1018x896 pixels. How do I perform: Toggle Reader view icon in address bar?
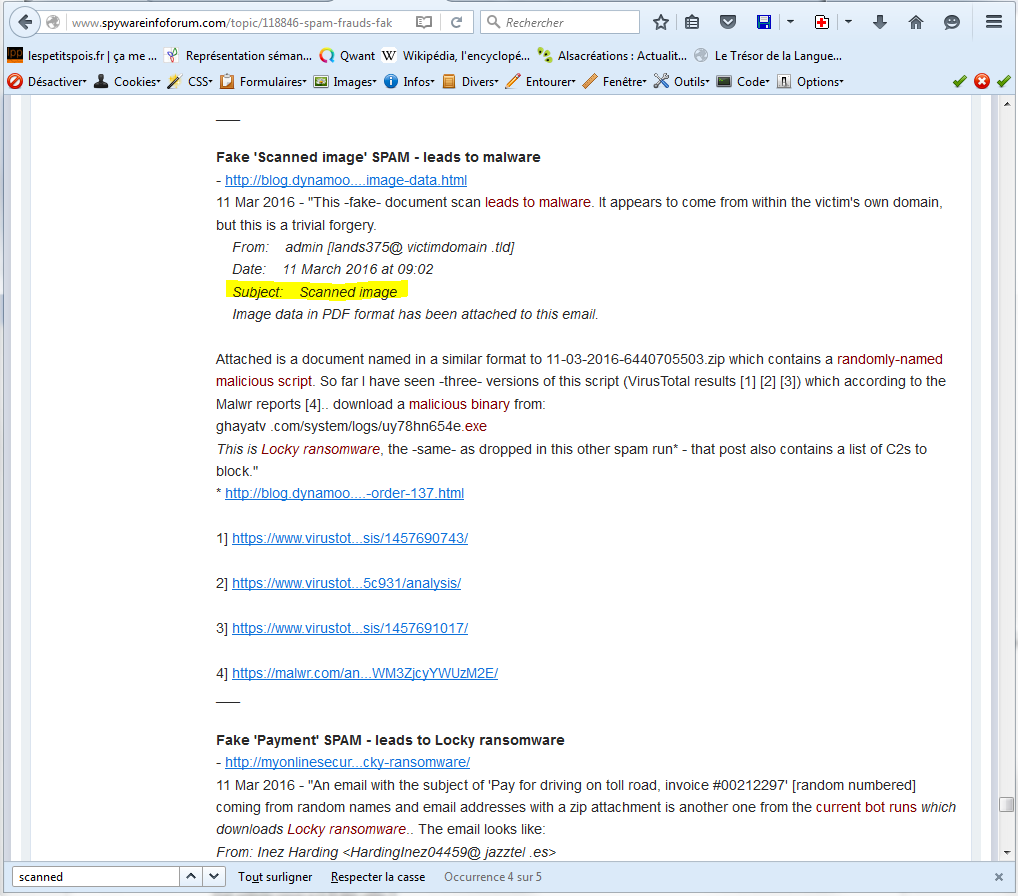point(424,22)
